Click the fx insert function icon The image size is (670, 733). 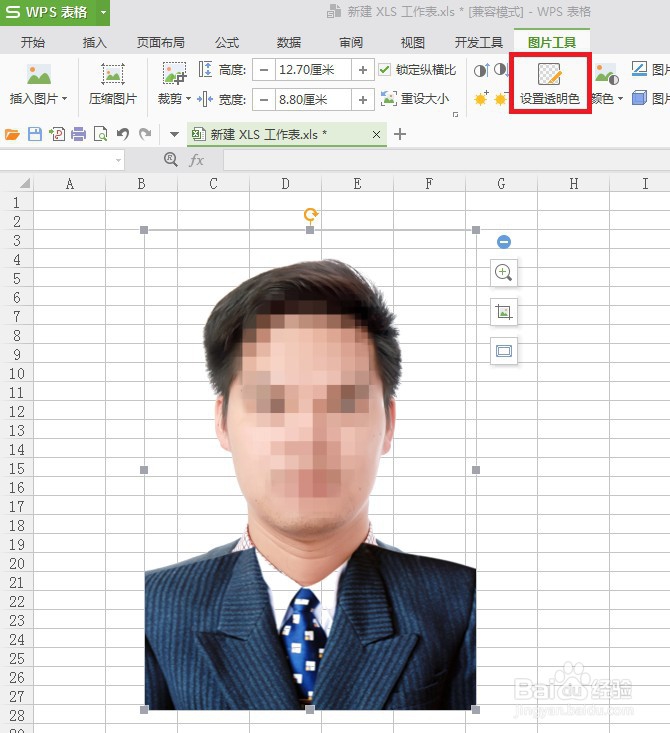click(x=196, y=160)
